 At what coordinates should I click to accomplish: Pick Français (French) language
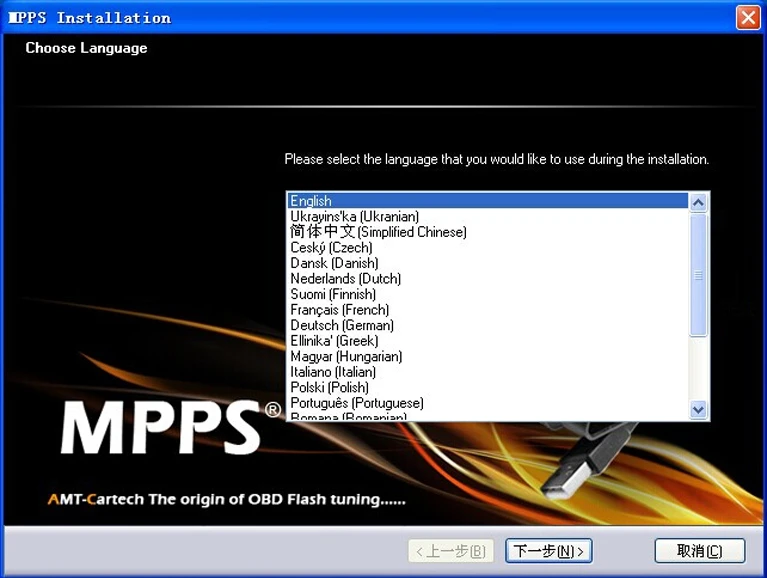[488, 310]
